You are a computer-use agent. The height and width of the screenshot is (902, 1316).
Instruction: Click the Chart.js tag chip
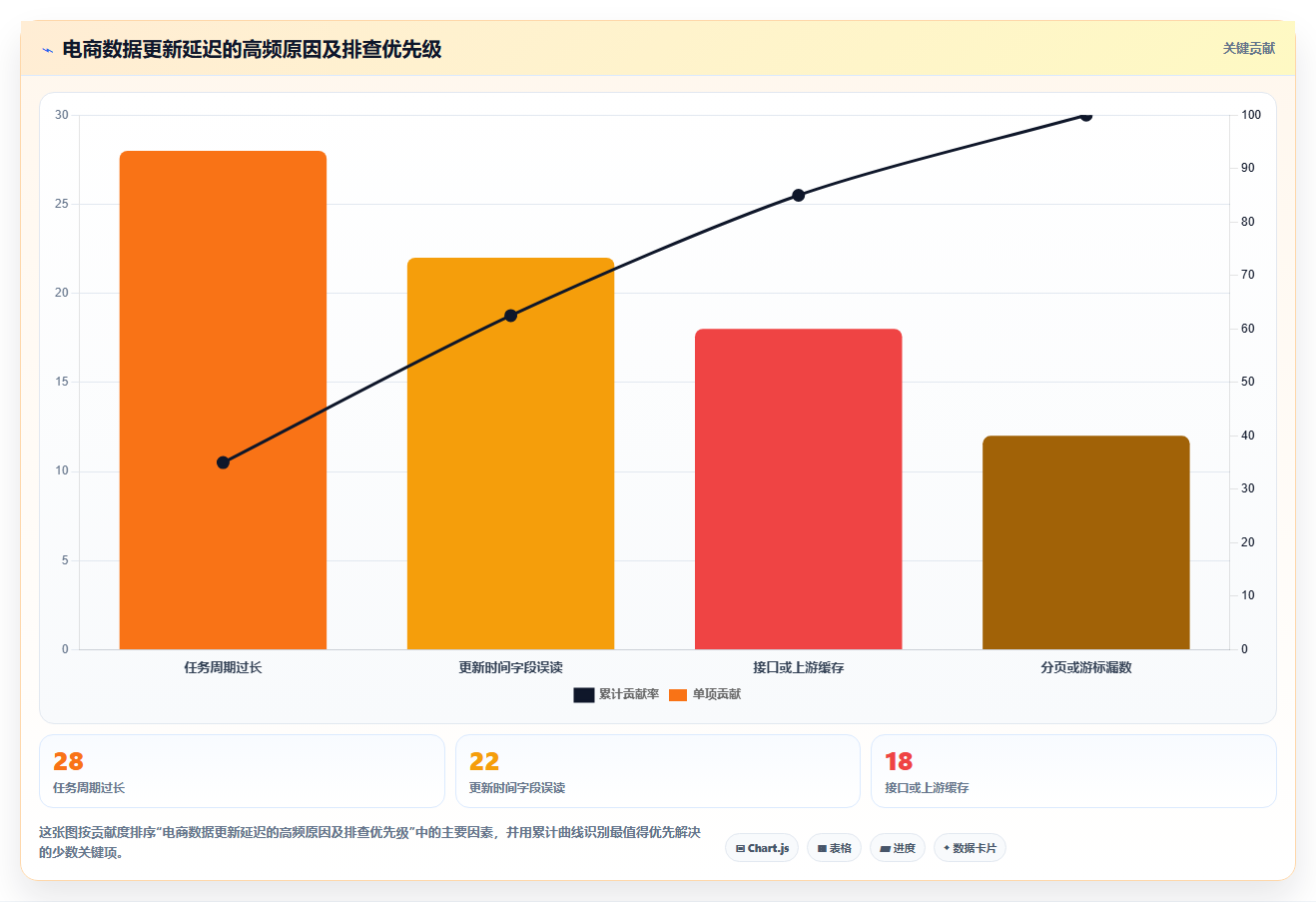point(762,848)
